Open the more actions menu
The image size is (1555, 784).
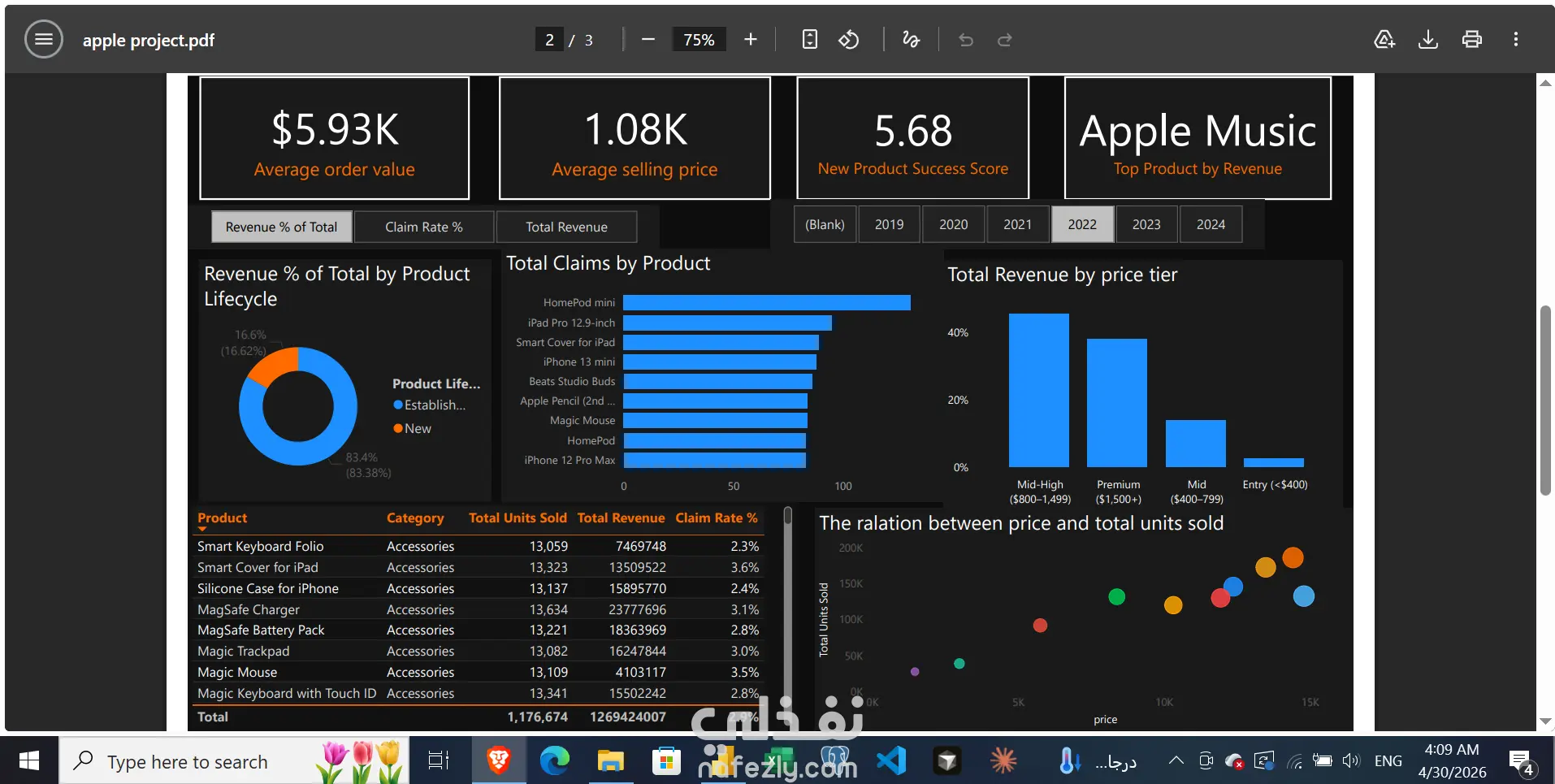tap(1516, 40)
